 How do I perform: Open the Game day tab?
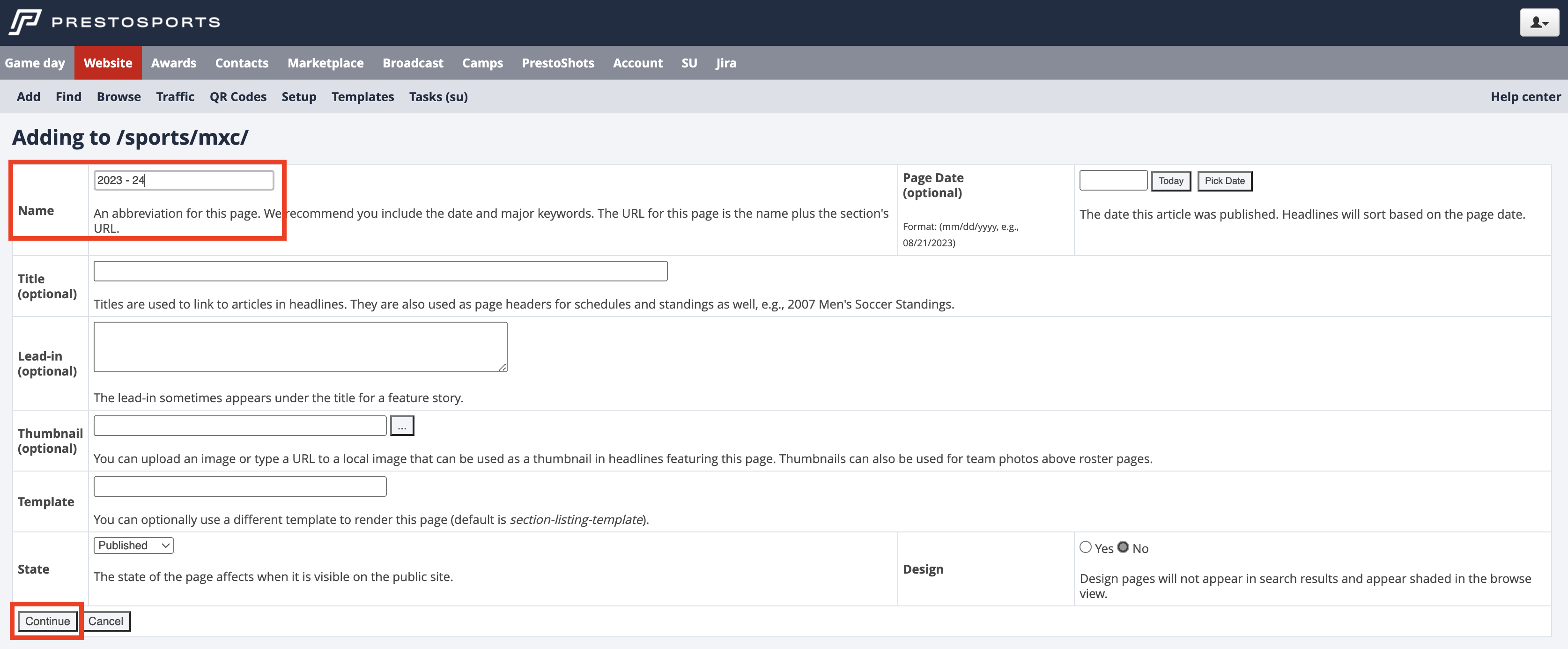[35, 63]
